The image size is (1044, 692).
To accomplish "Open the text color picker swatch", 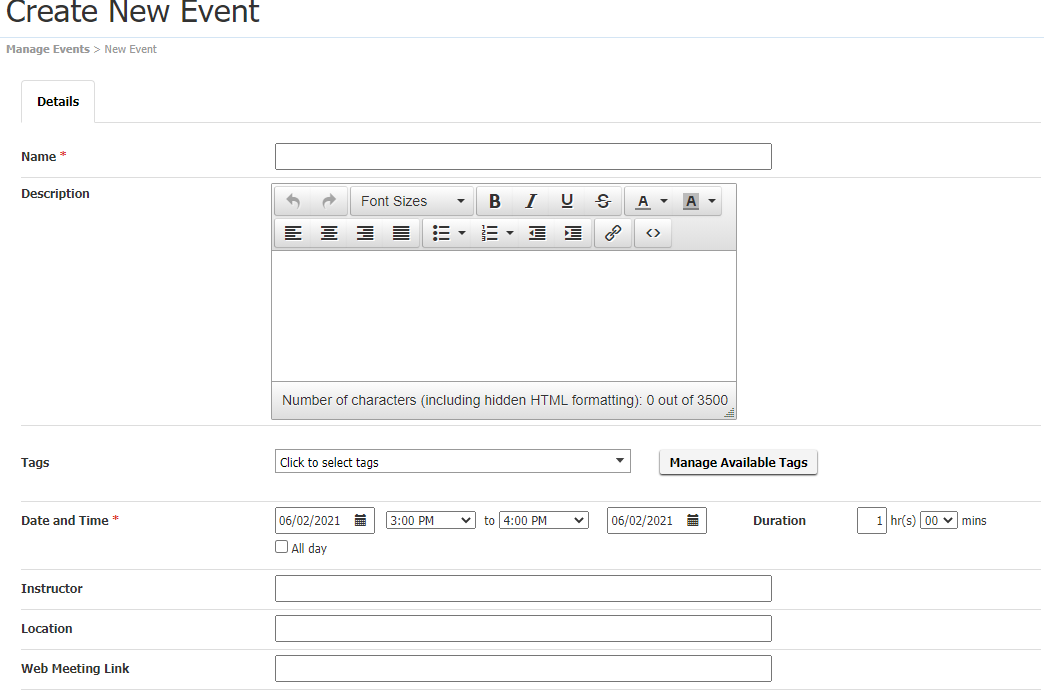I will 645,200.
